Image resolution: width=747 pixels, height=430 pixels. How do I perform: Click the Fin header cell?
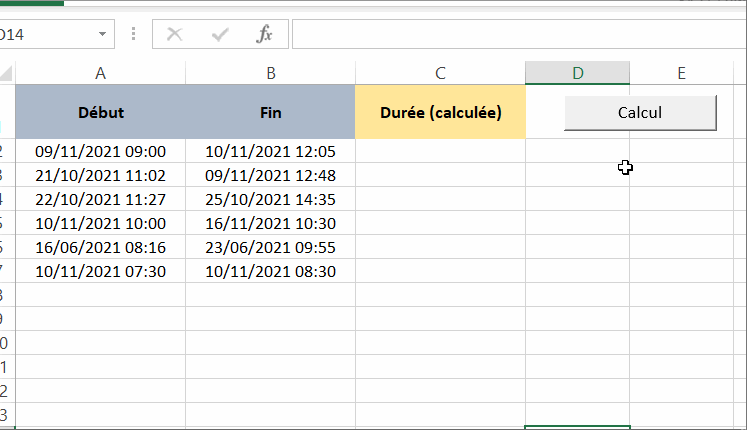click(270, 112)
